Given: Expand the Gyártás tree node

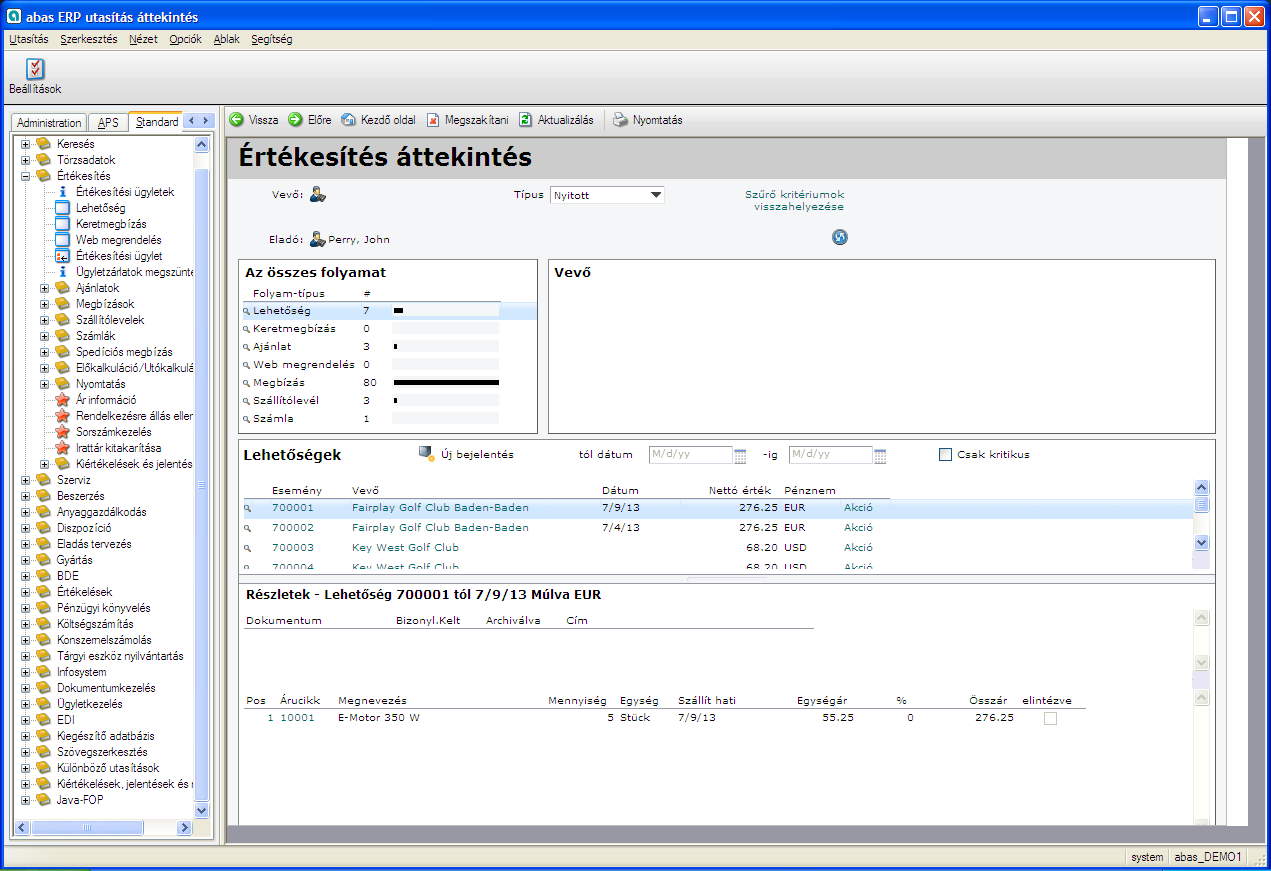Looking at the screenshot, I should point(25,560).
